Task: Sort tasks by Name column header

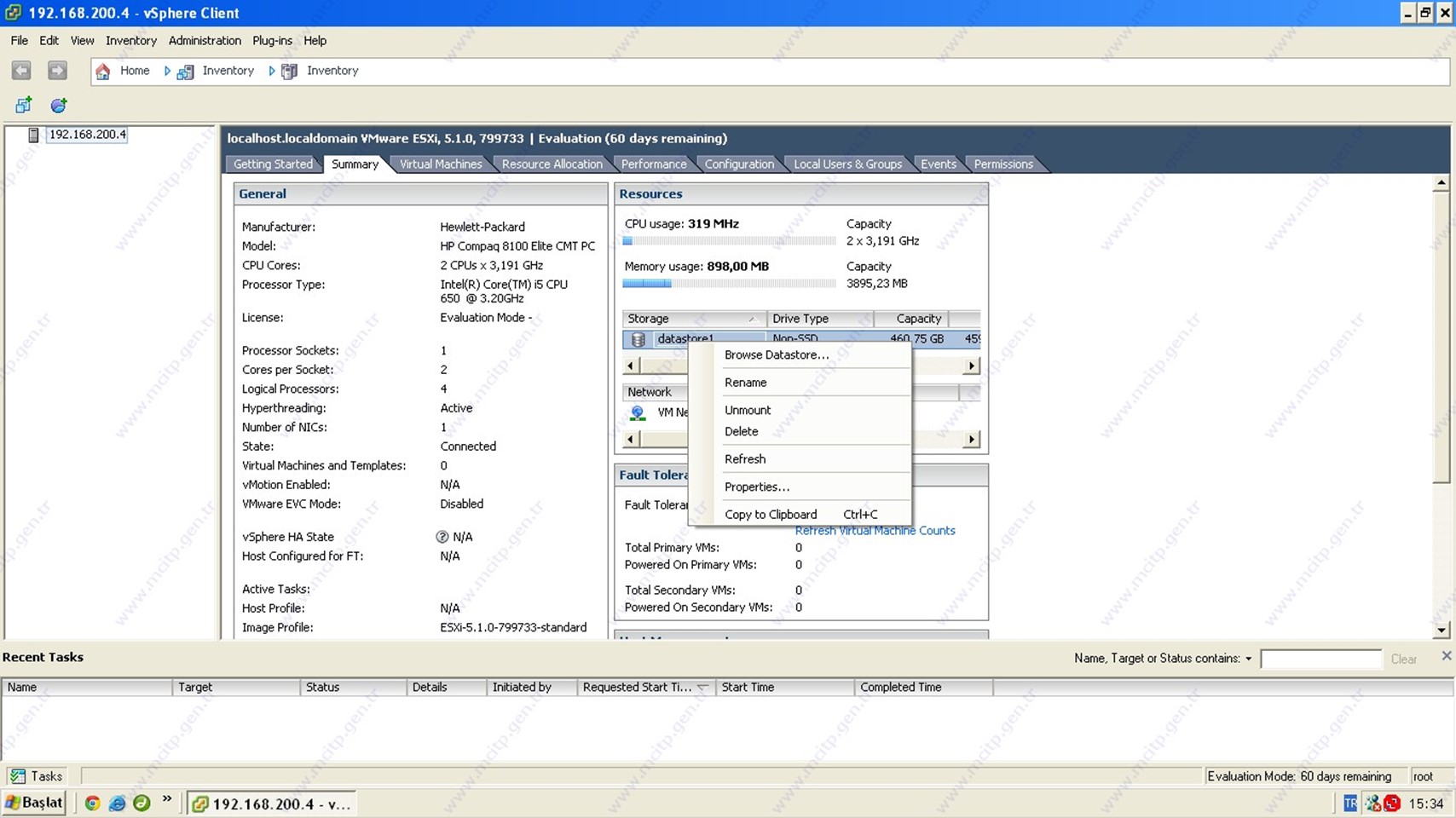Action: click(87, 688)
